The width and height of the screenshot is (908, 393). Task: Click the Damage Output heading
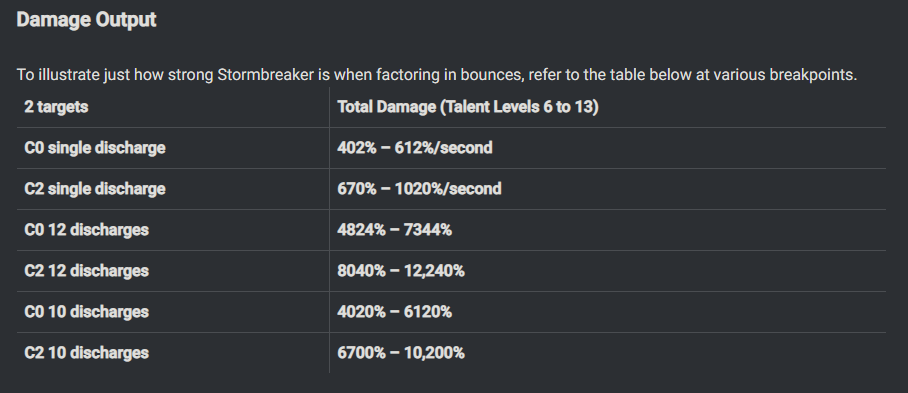(x=86, y=20)
